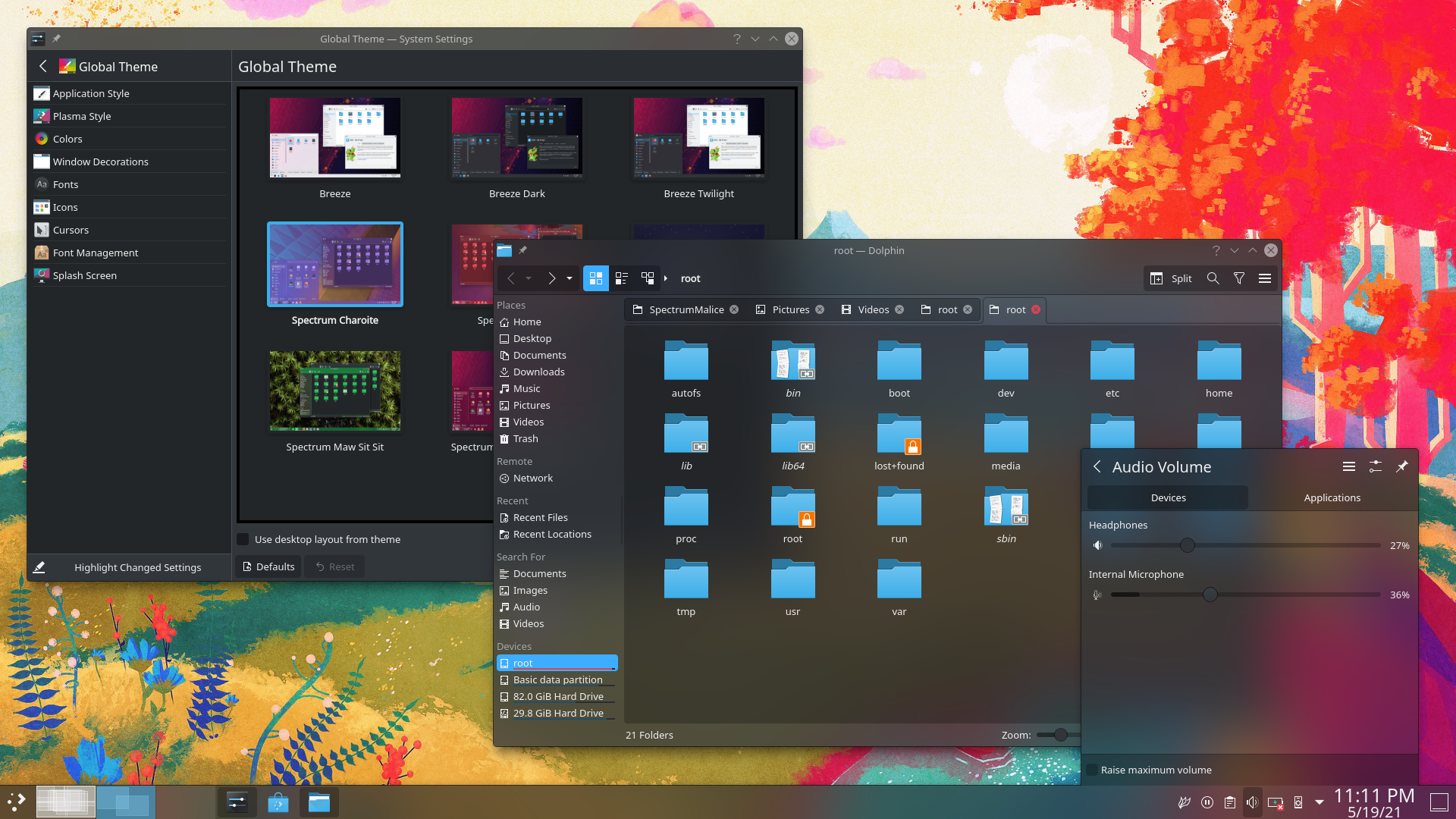The image size is (1456, 819).
Task: Toggle the pin icon in System Settings title bar
Action: tap(56, 39)
